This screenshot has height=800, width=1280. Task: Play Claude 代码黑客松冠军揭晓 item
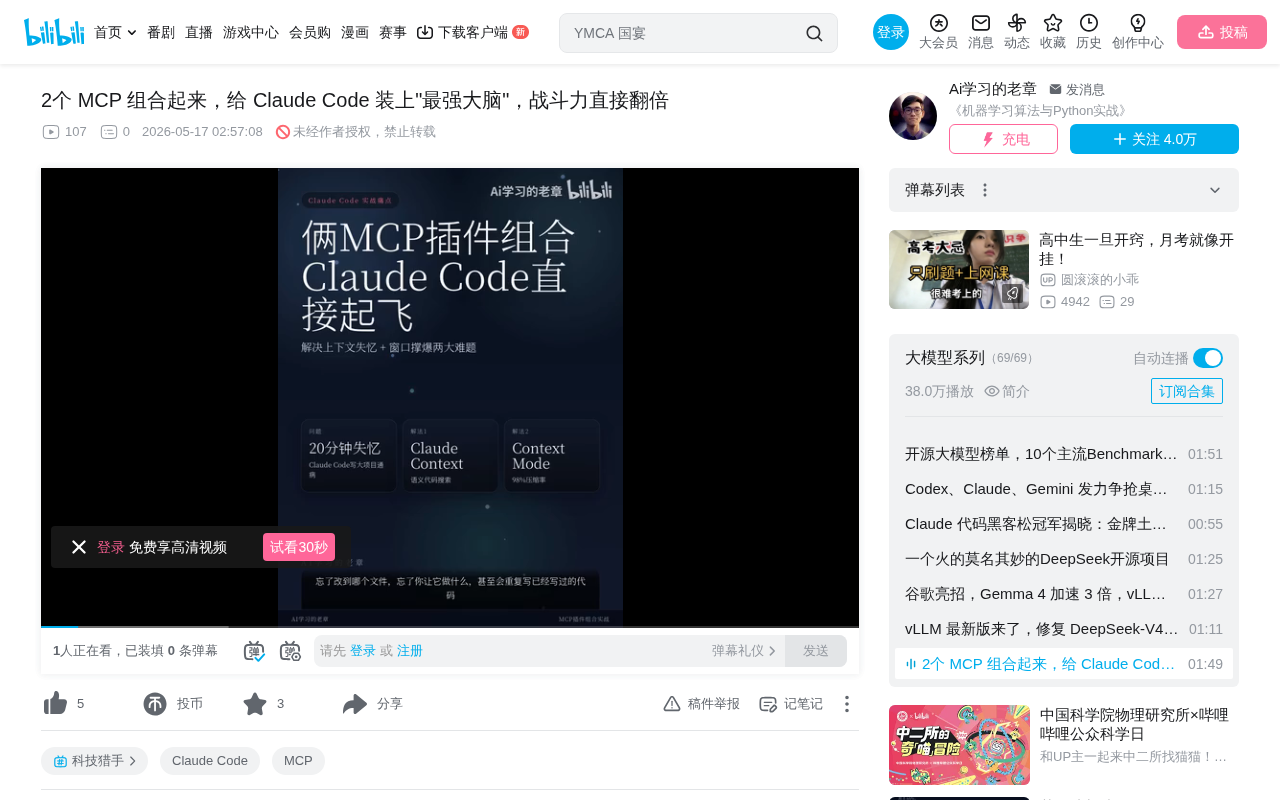coord(1064,524)
